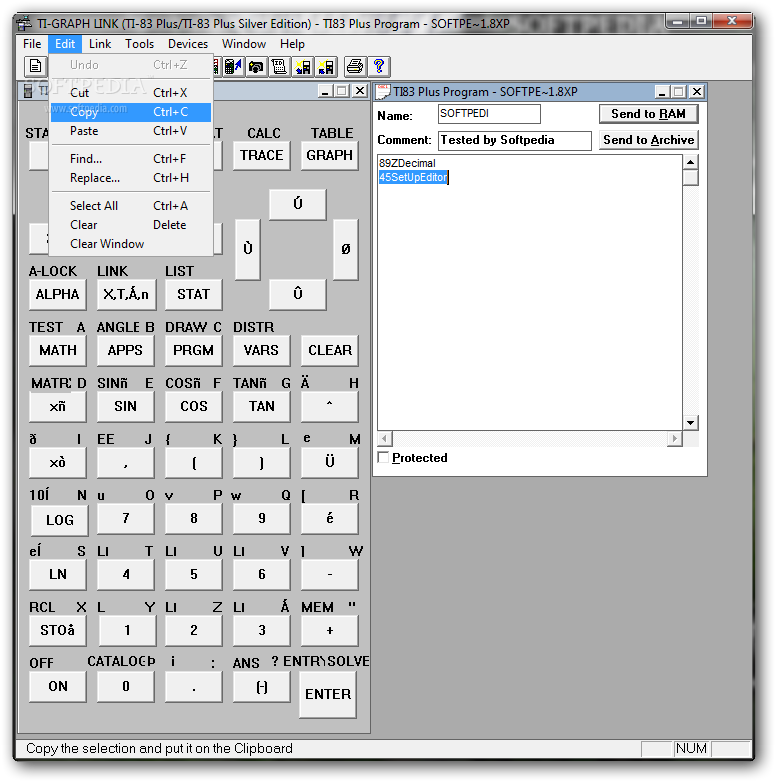Screen dimensions: 776x782
Task: Click the PRGM key
Action: [194, 350]
